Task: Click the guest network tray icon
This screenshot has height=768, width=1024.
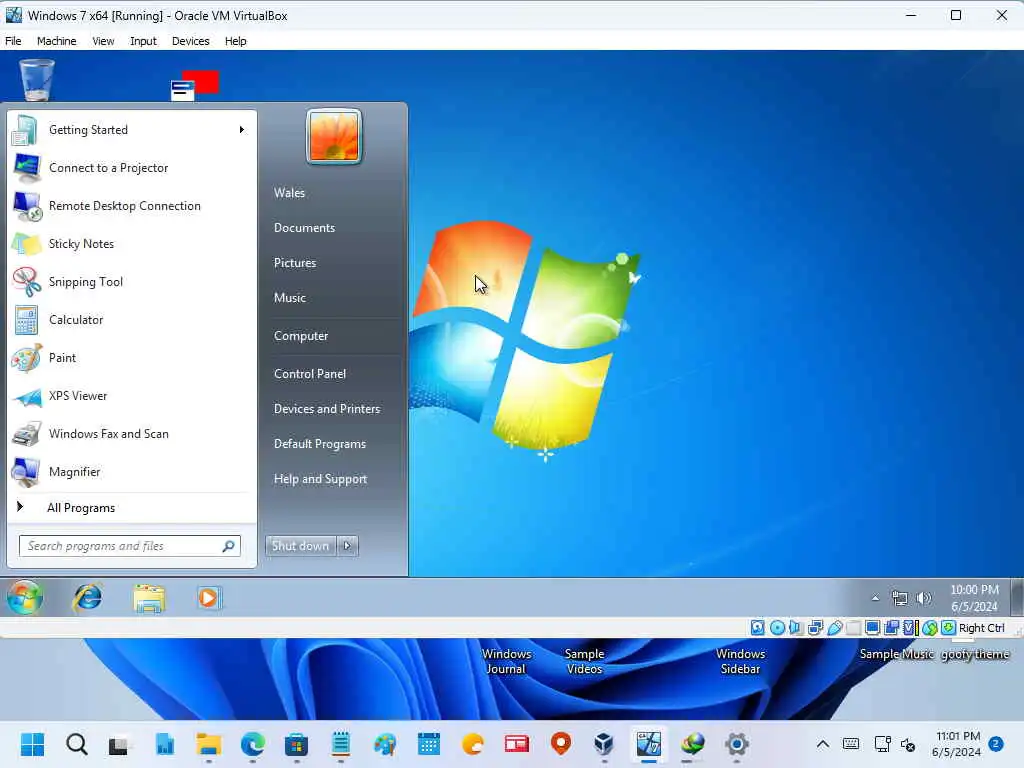Action: click(x=900, y=598)
